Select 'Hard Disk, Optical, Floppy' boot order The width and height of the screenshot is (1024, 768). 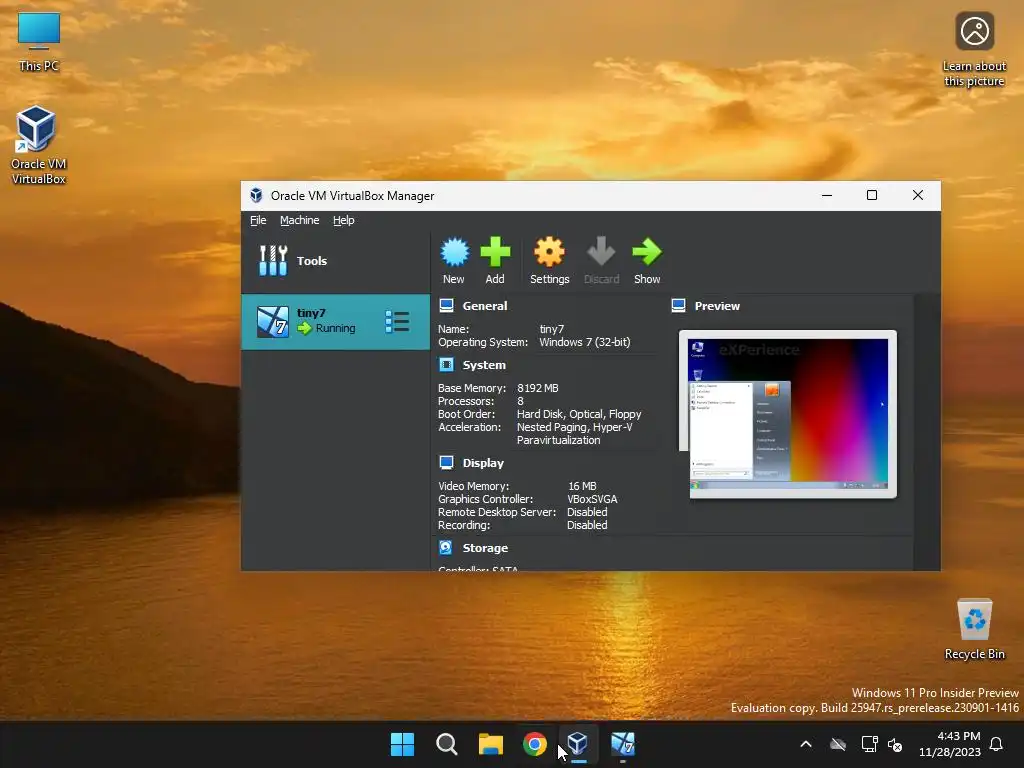pos(579,414)
